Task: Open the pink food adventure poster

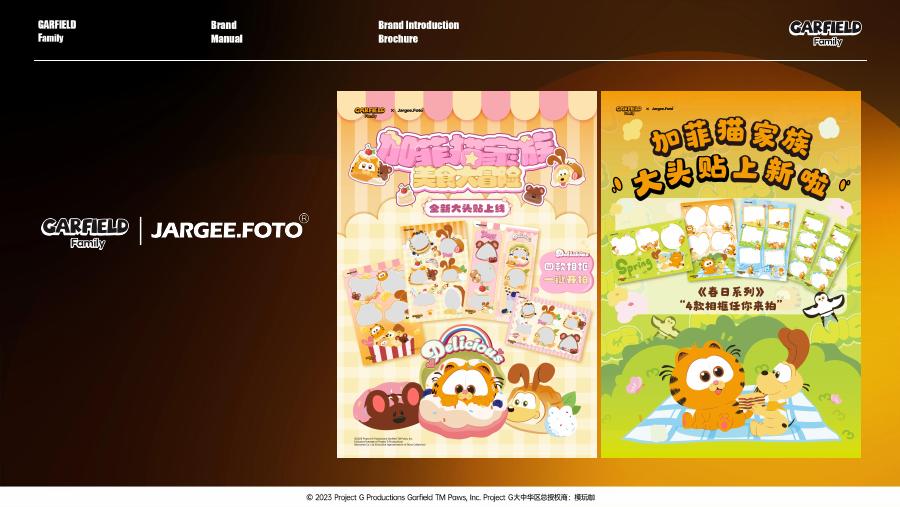Action: 467,274
